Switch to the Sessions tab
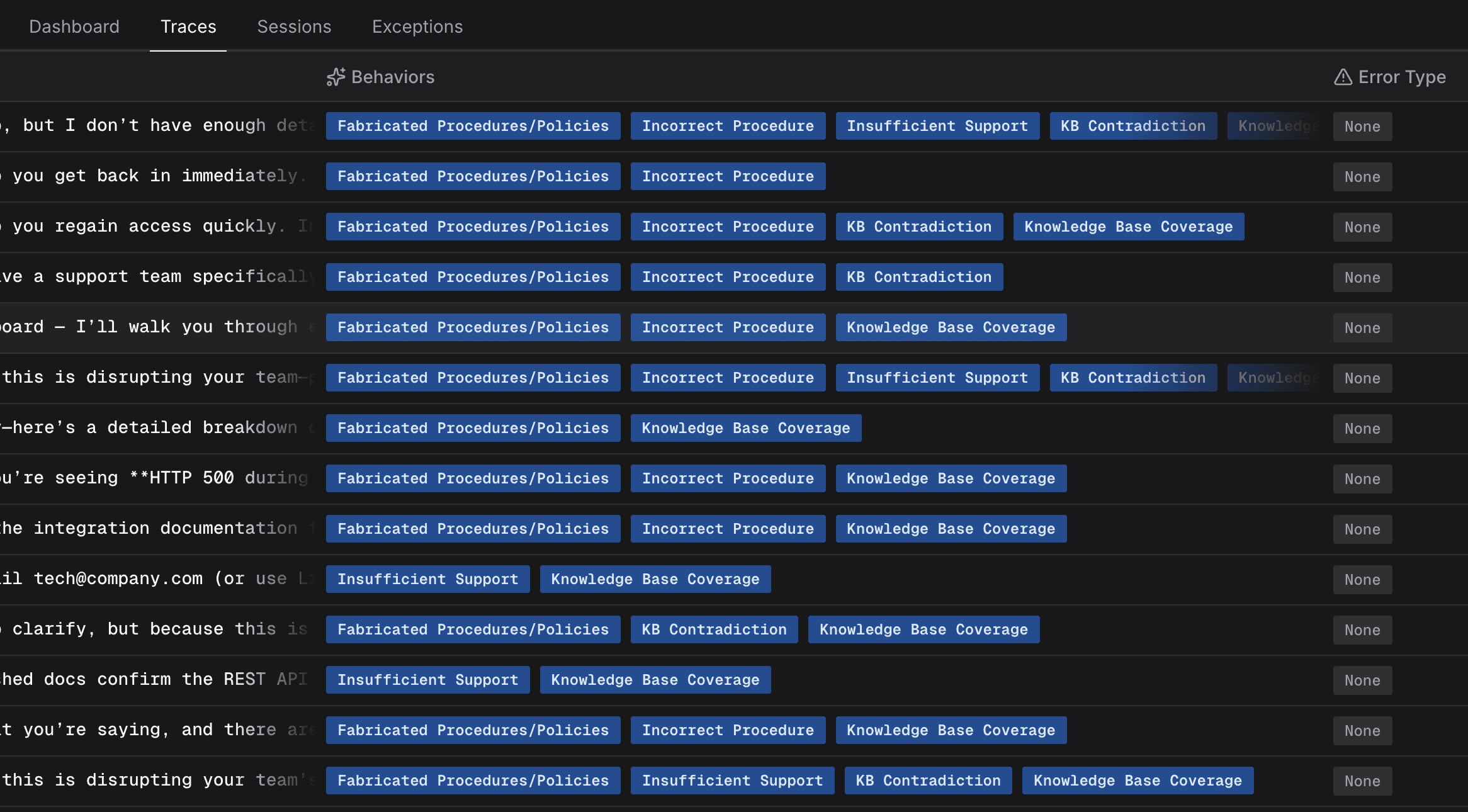1468x812 pixels. [294, 26]
